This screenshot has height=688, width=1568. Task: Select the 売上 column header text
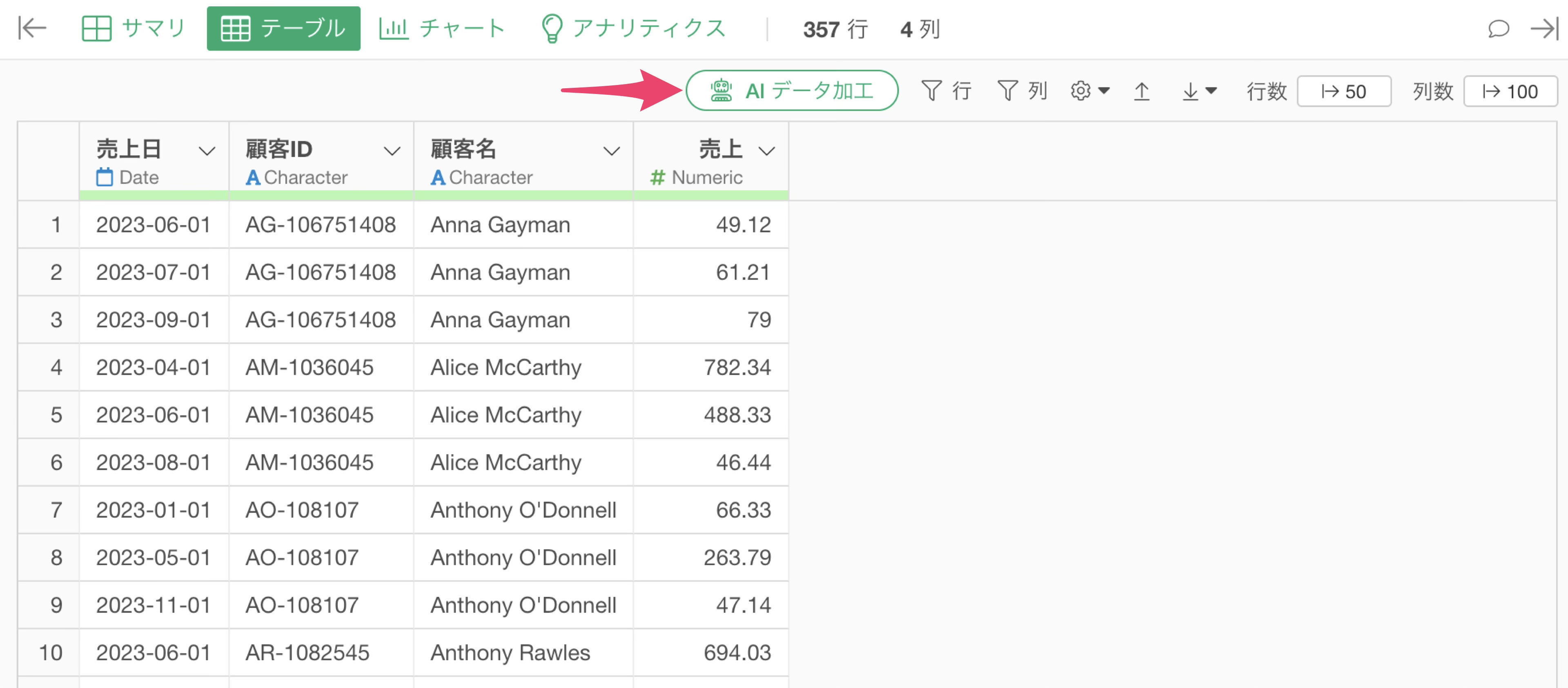coord(721,149)
